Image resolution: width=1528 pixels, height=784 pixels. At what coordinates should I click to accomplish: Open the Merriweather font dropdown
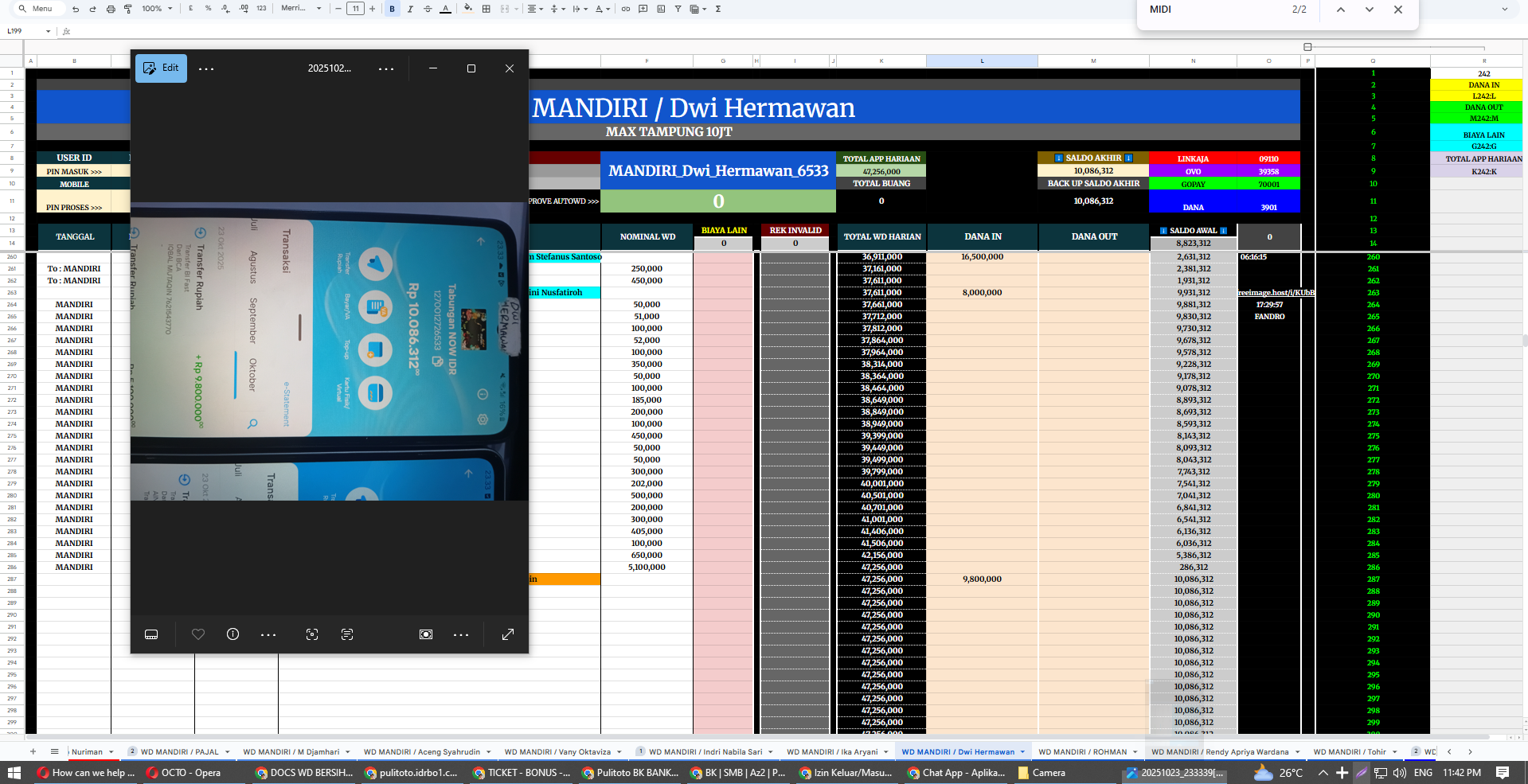(x=301, y=9)
